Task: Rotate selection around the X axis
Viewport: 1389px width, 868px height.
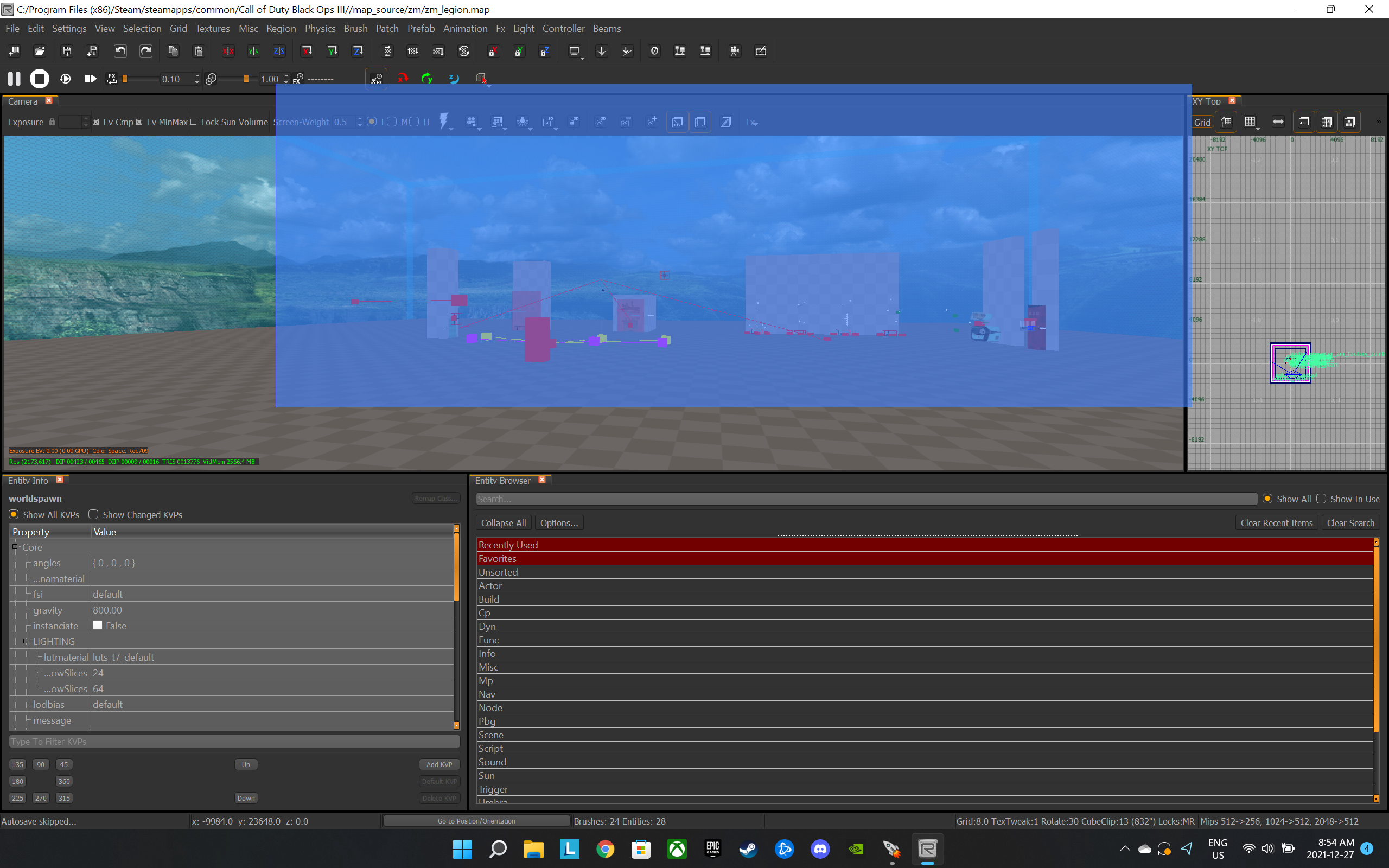Action: [307, 51]
